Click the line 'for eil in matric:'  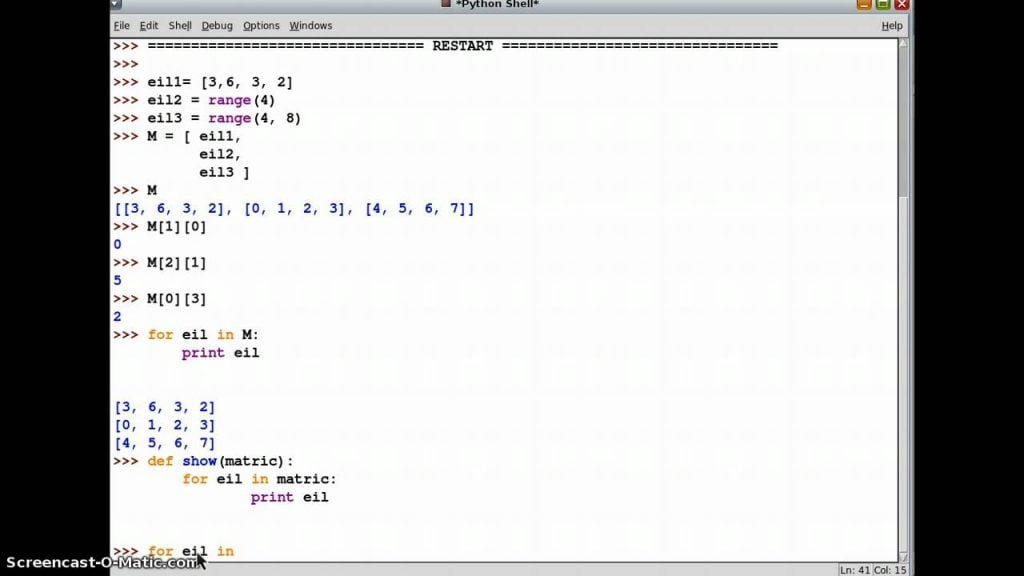(x=259, y=479)
